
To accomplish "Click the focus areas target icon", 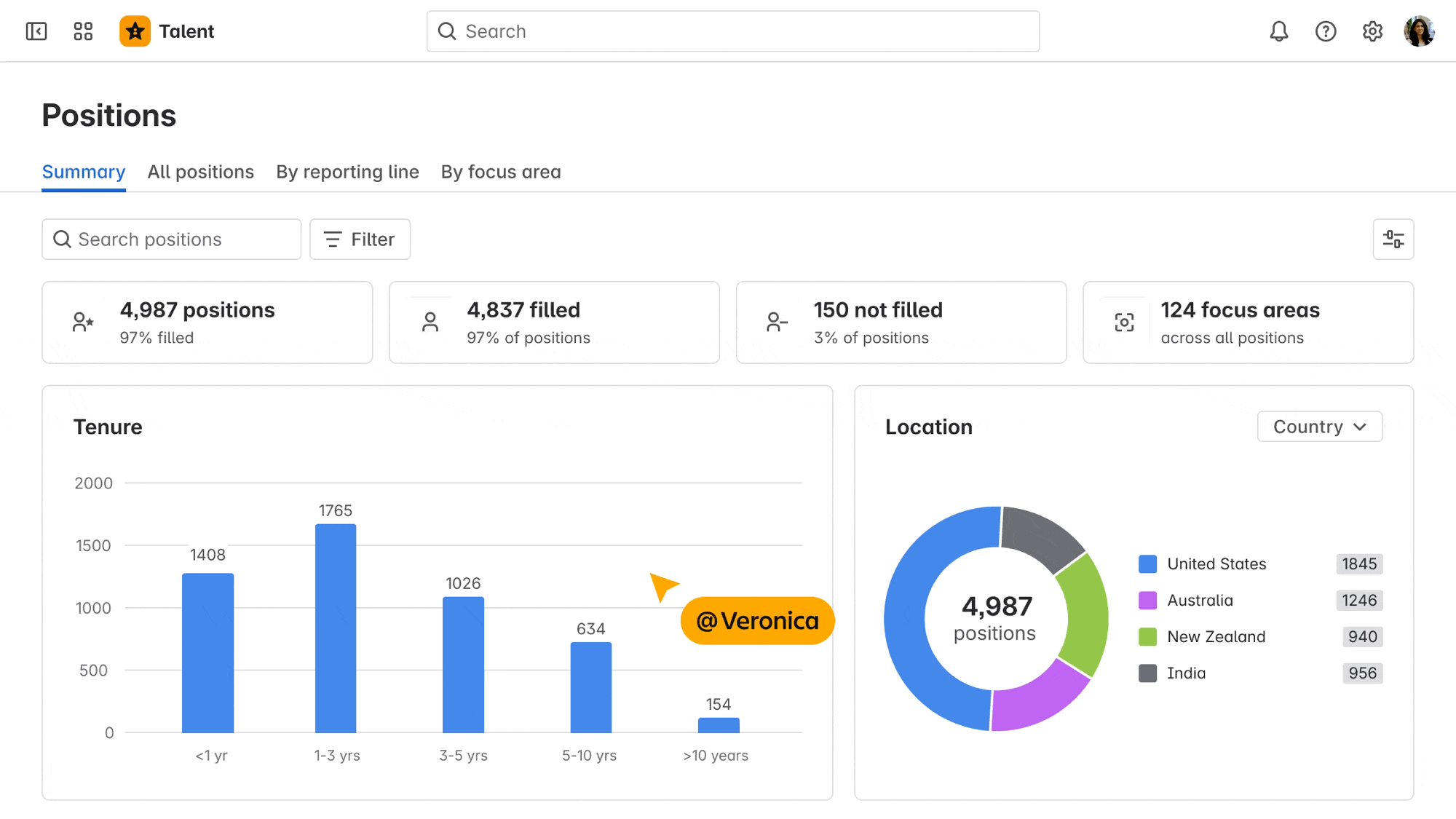I will (1124, 323).
